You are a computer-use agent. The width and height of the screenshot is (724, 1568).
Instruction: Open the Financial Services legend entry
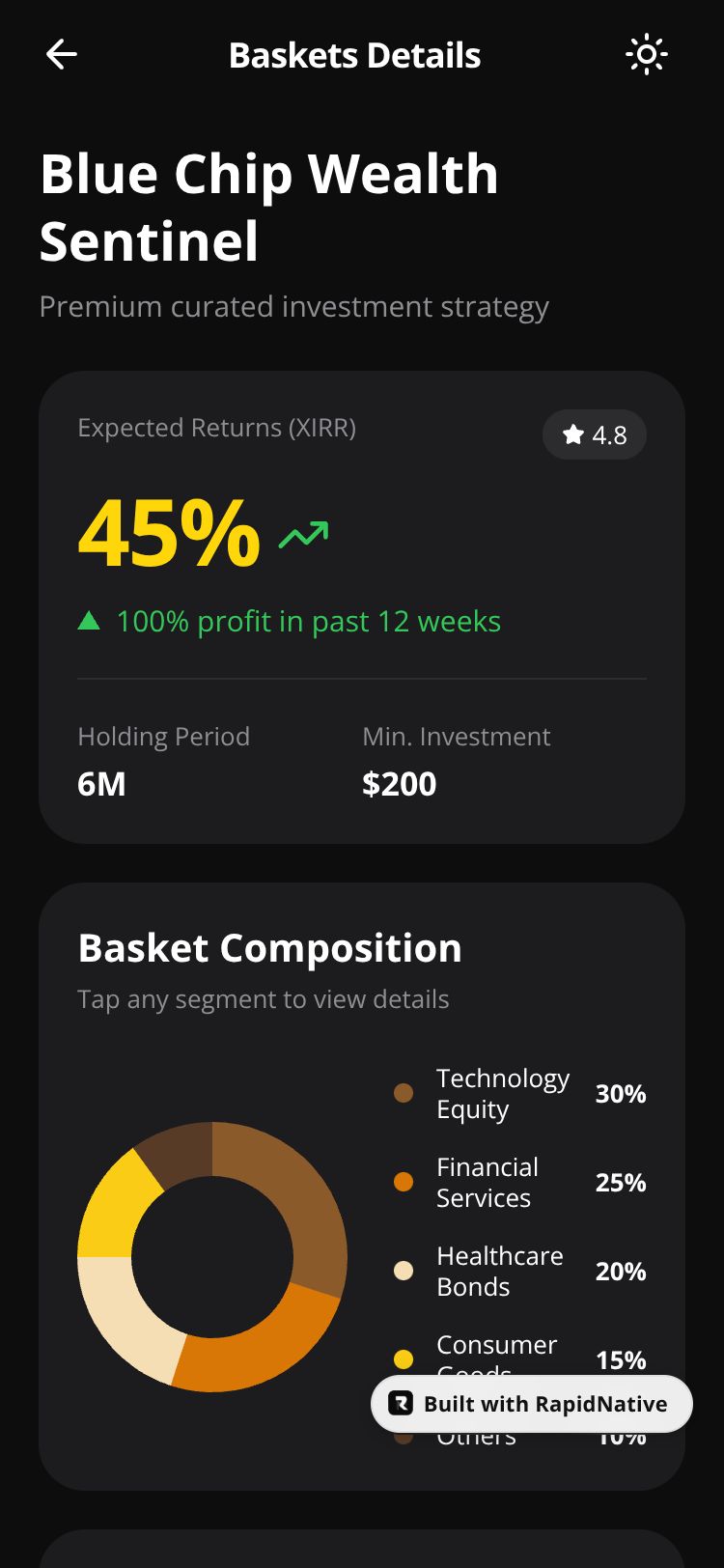(x=520, y=1182)
